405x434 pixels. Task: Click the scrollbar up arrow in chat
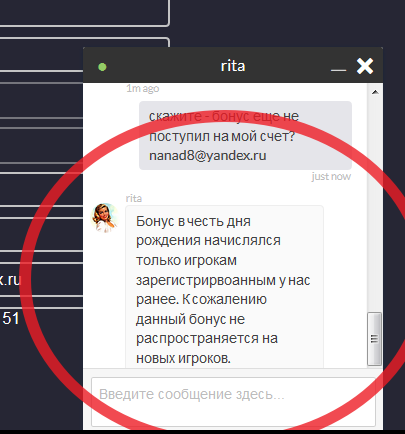(375, 92)
